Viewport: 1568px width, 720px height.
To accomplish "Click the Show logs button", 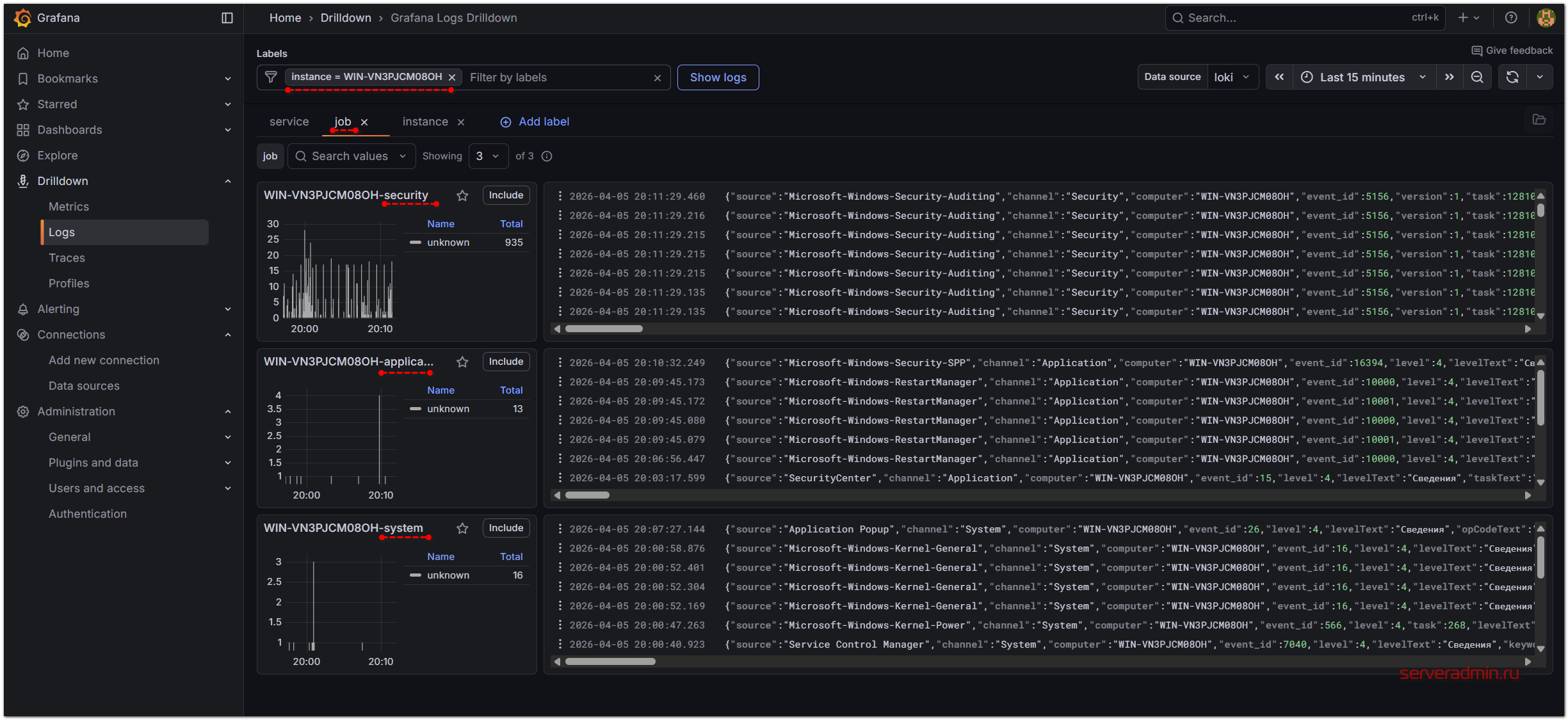I will 718,77.
